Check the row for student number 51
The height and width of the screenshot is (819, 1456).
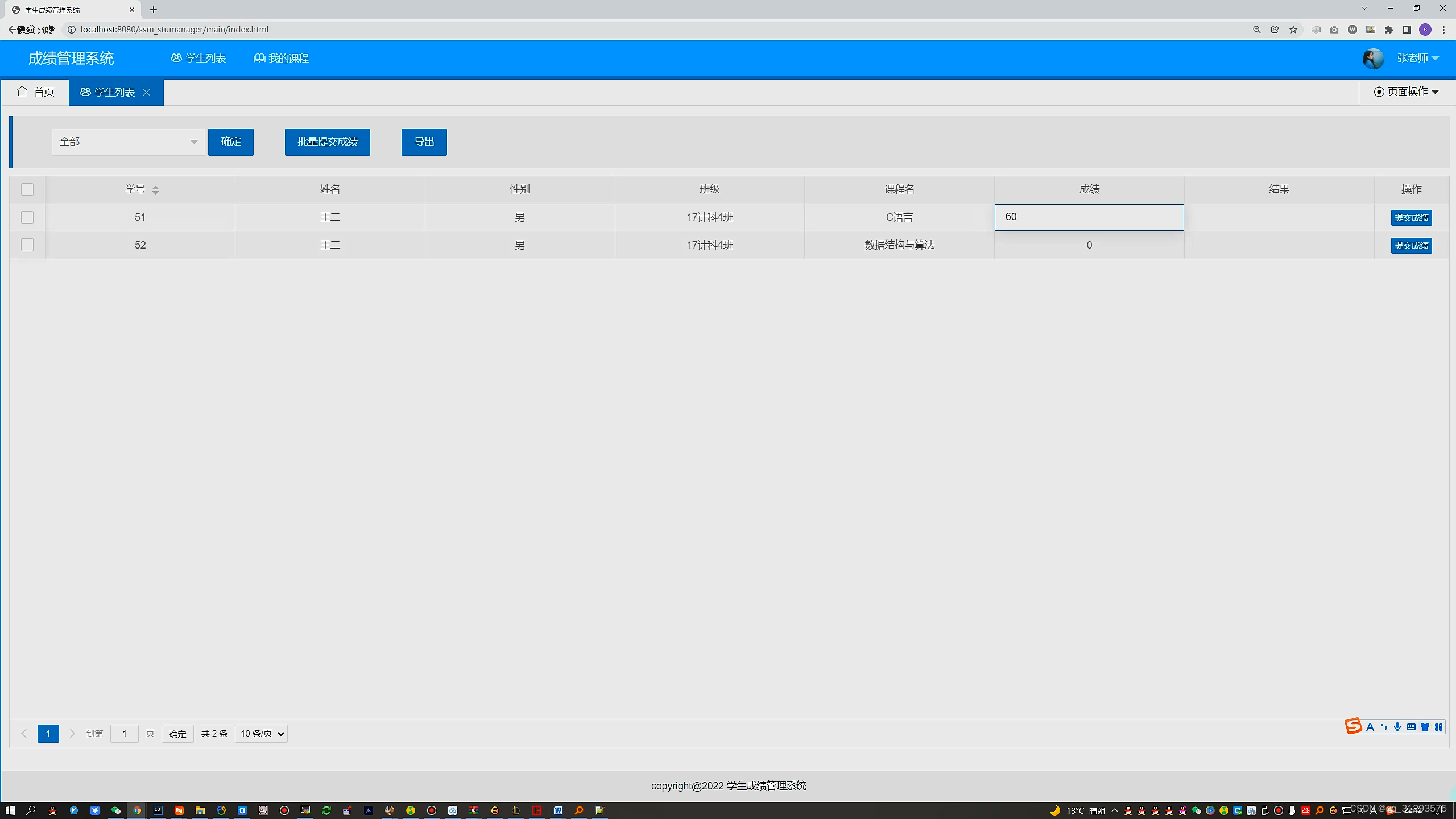coord(27,217)
